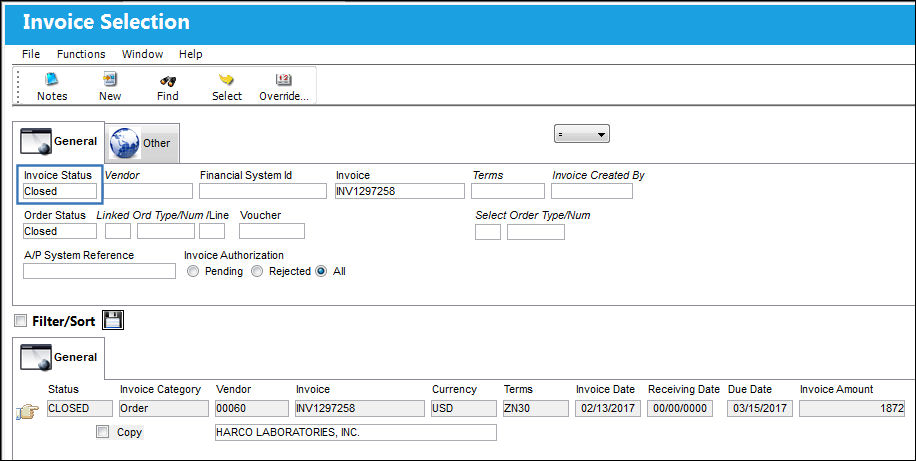The image size is (916, 461).
Task: Click the invoice date 02/13/2017
Action: 608,408
